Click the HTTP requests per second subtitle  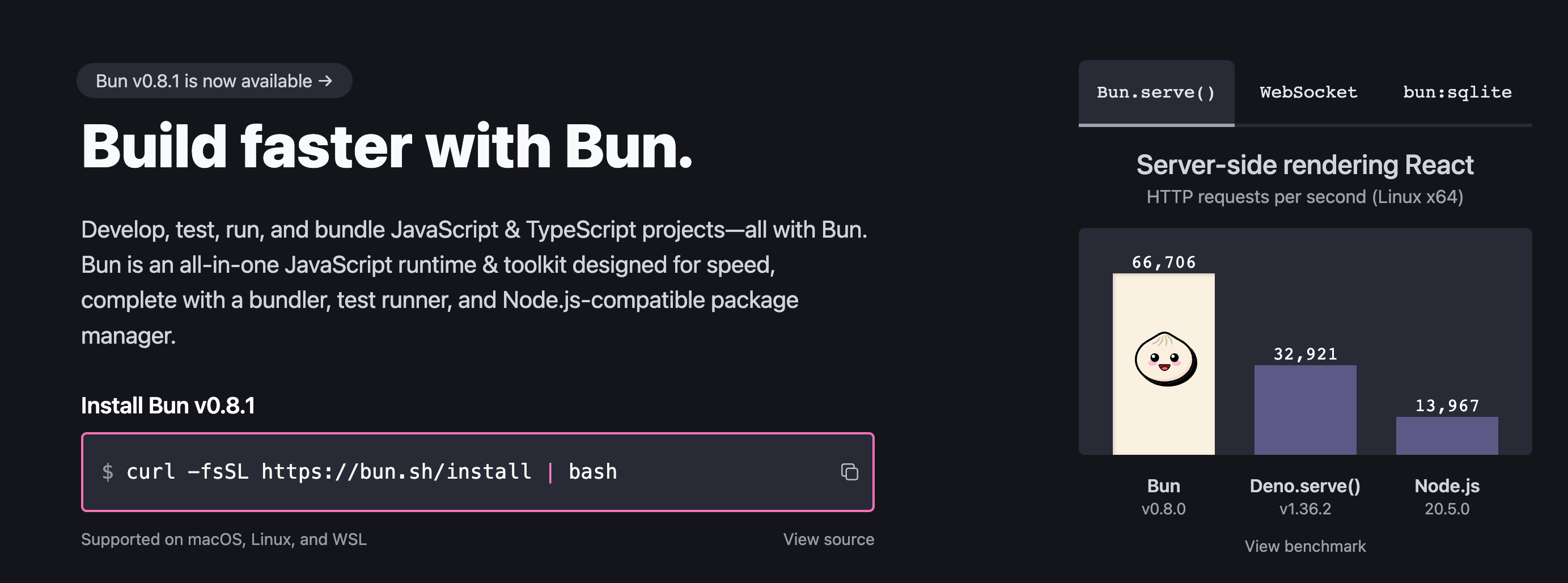pos(1304,197)
